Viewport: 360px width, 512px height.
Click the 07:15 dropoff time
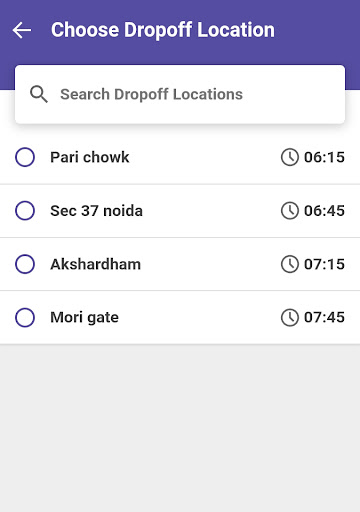point(324,264)
